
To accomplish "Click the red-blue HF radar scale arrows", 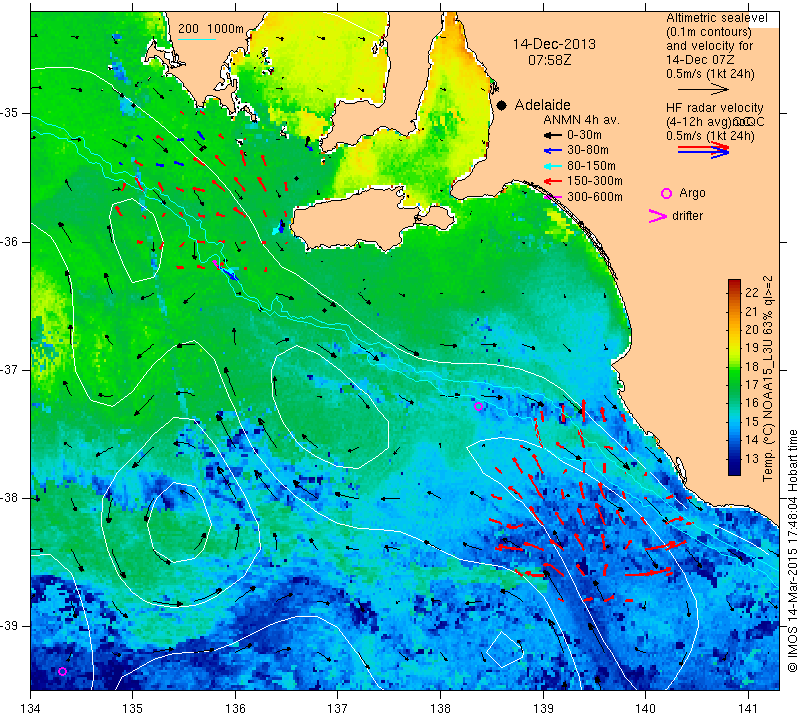I will coord(703,149).
